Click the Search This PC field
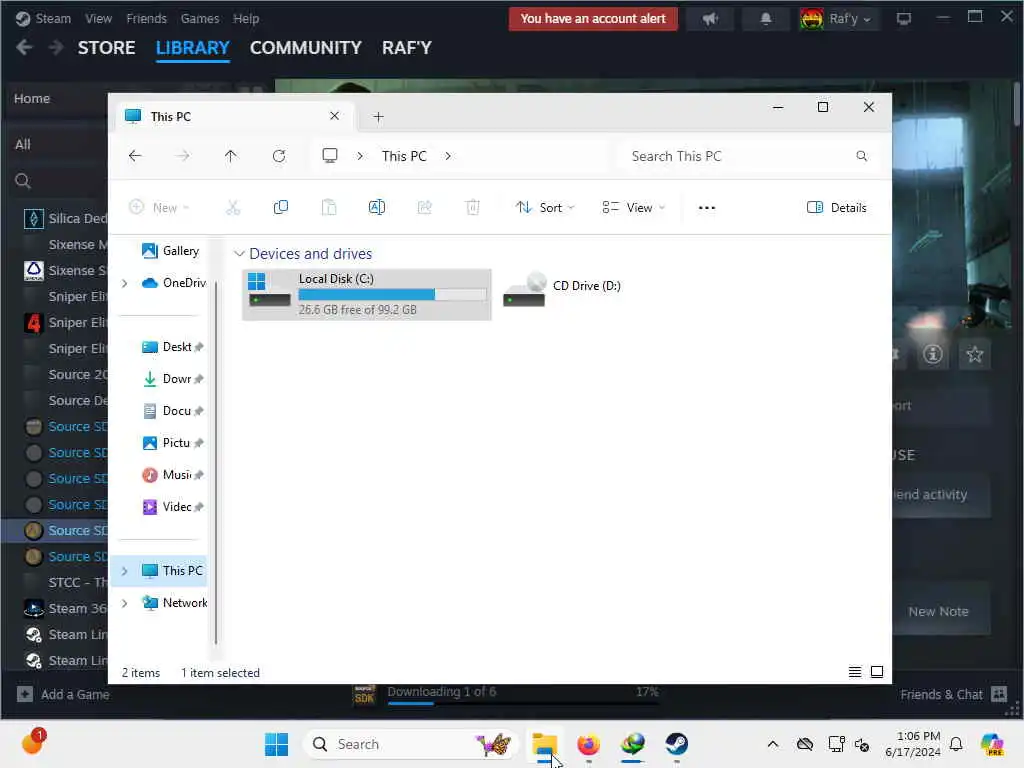1024x768 pixels. (x=746, y=156)
